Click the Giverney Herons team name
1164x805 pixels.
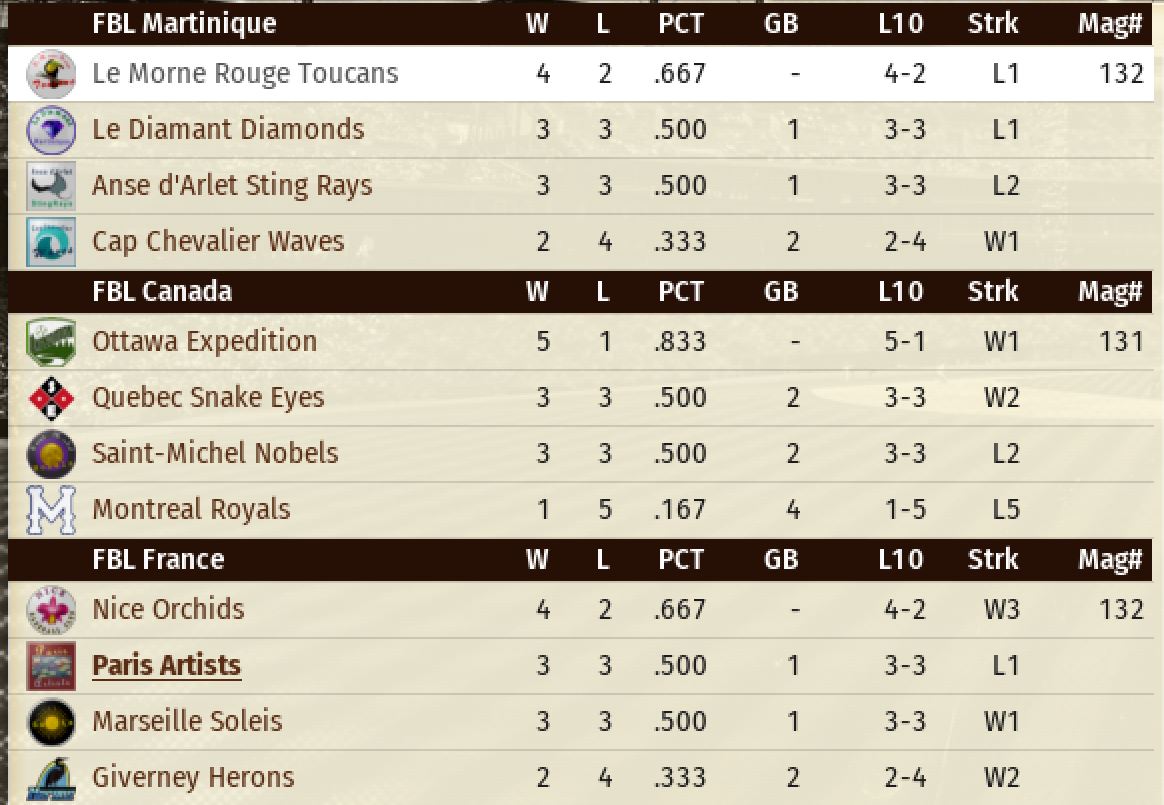(x=193, y=778)
